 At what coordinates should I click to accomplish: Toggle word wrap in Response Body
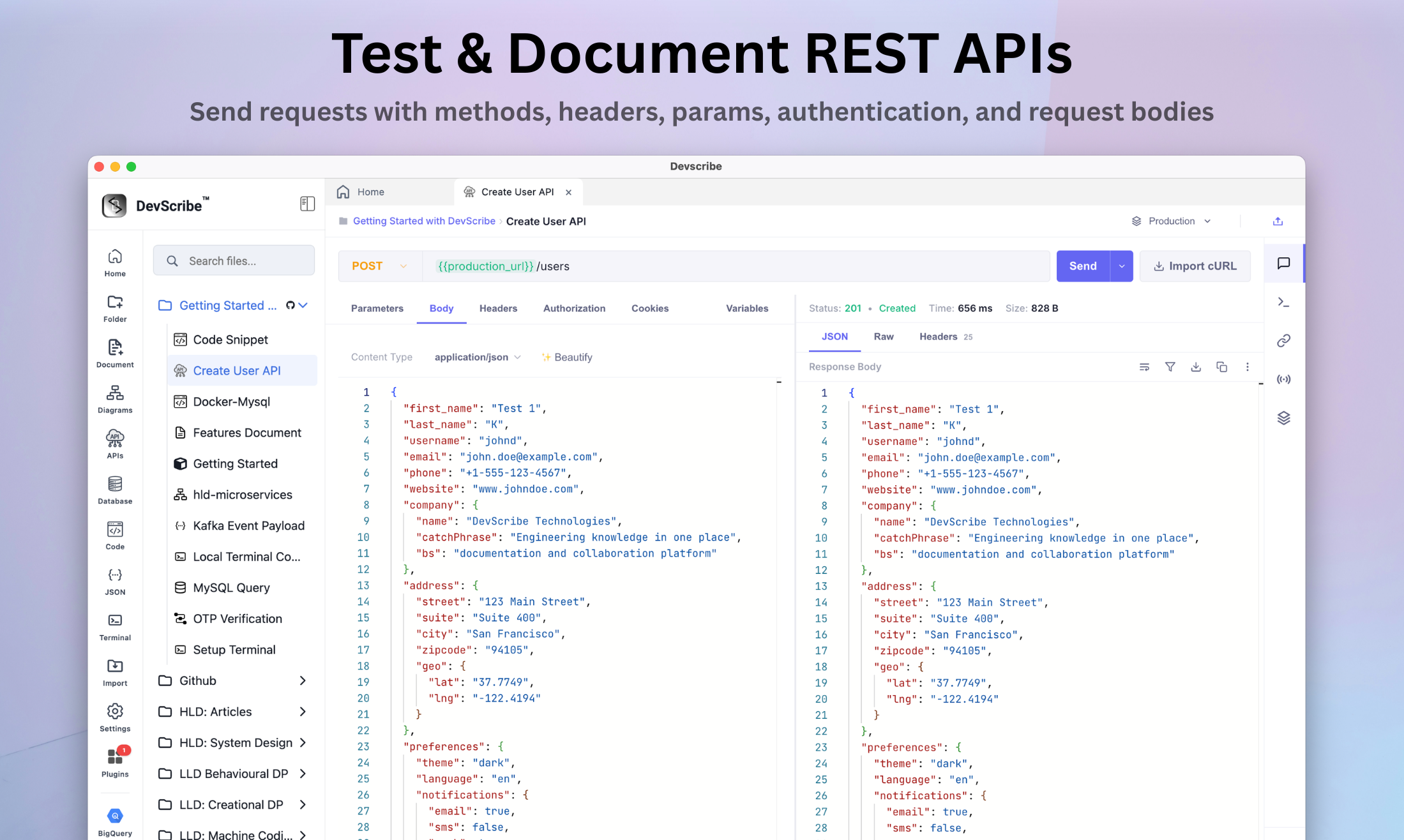(x=1144, y=367)
